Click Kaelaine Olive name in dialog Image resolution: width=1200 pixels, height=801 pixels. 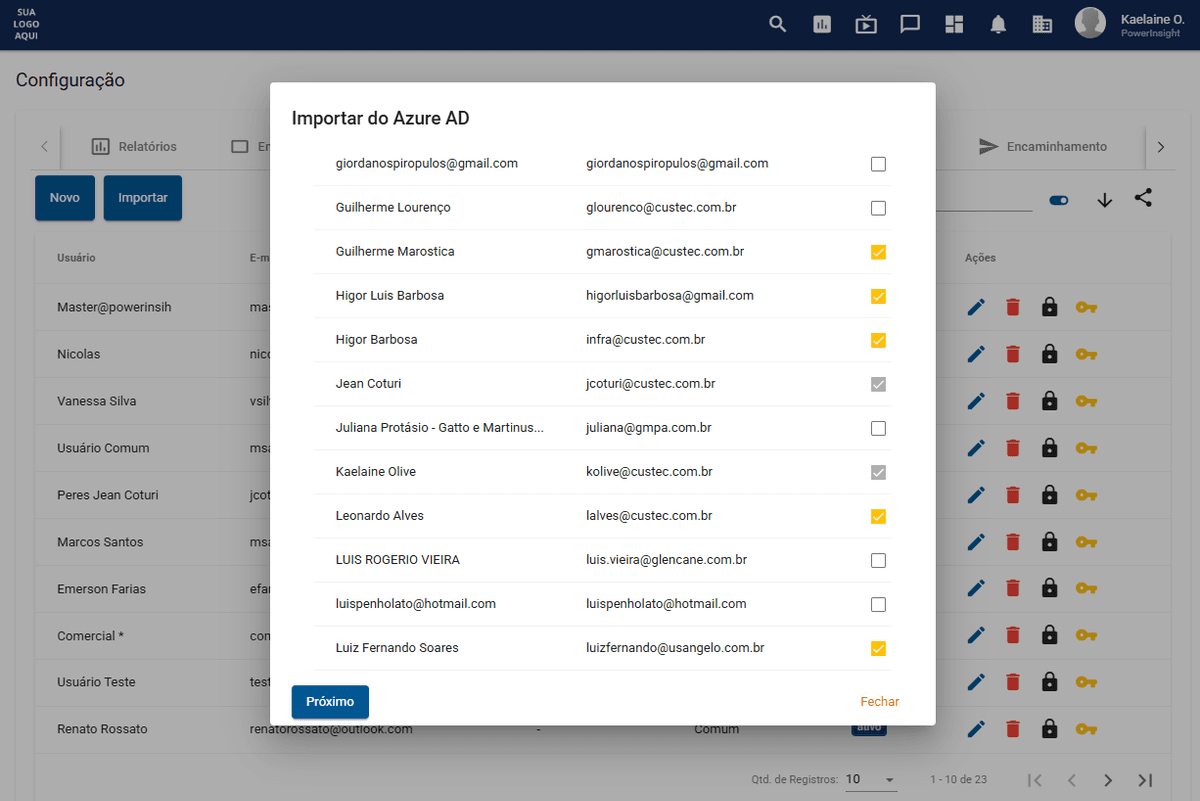pyautogui.click(x=376, y=472)
